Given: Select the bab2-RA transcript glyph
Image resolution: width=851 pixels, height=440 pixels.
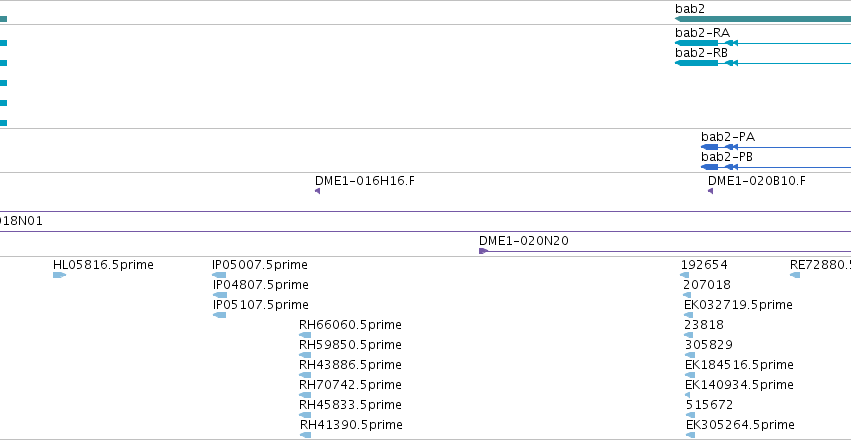Looking at the screenshot, I should (x=763, y=43).
